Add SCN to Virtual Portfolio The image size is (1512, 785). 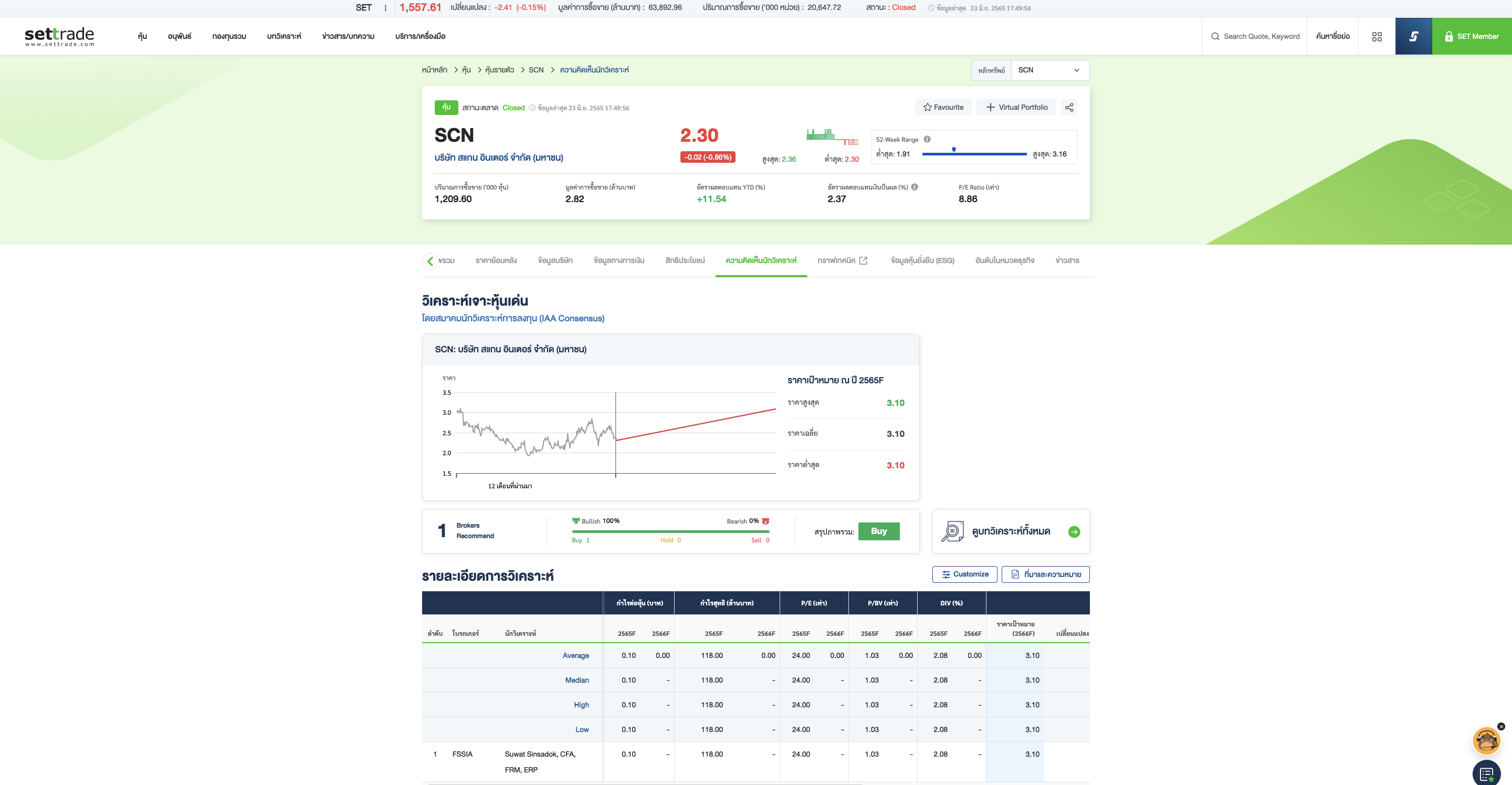(1016, 108)
